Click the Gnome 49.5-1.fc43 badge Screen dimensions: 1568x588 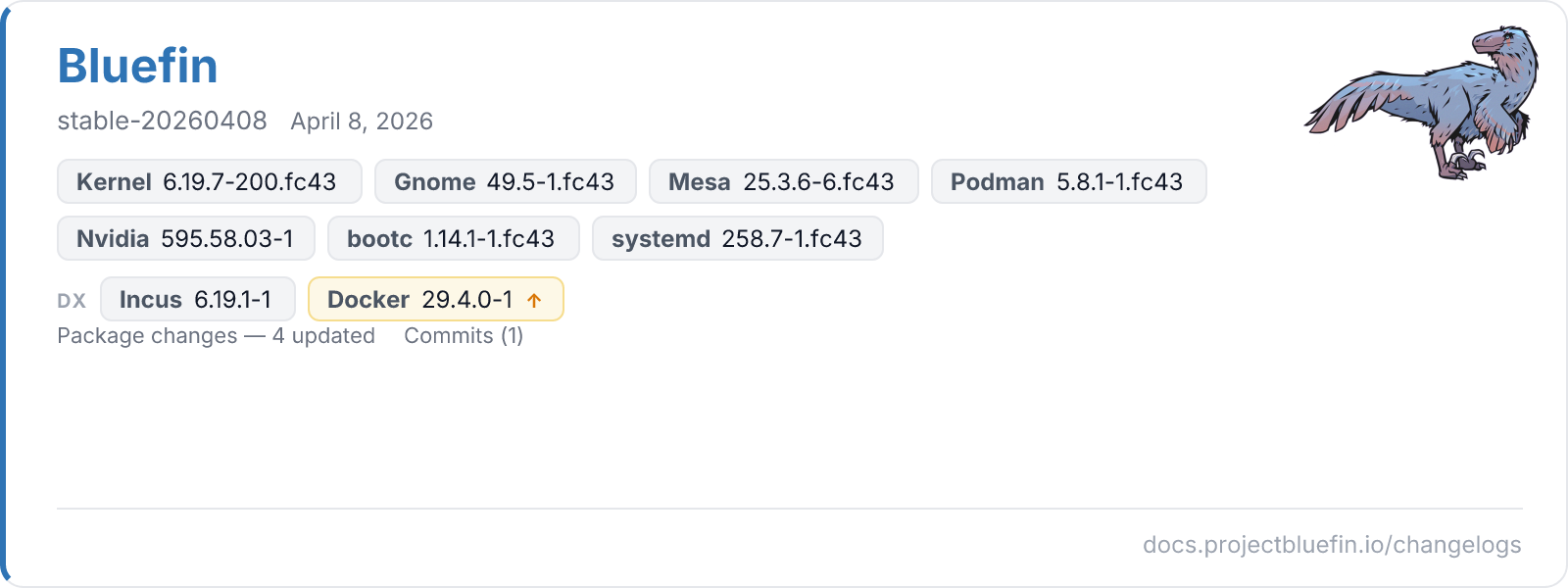coord(505,182)
